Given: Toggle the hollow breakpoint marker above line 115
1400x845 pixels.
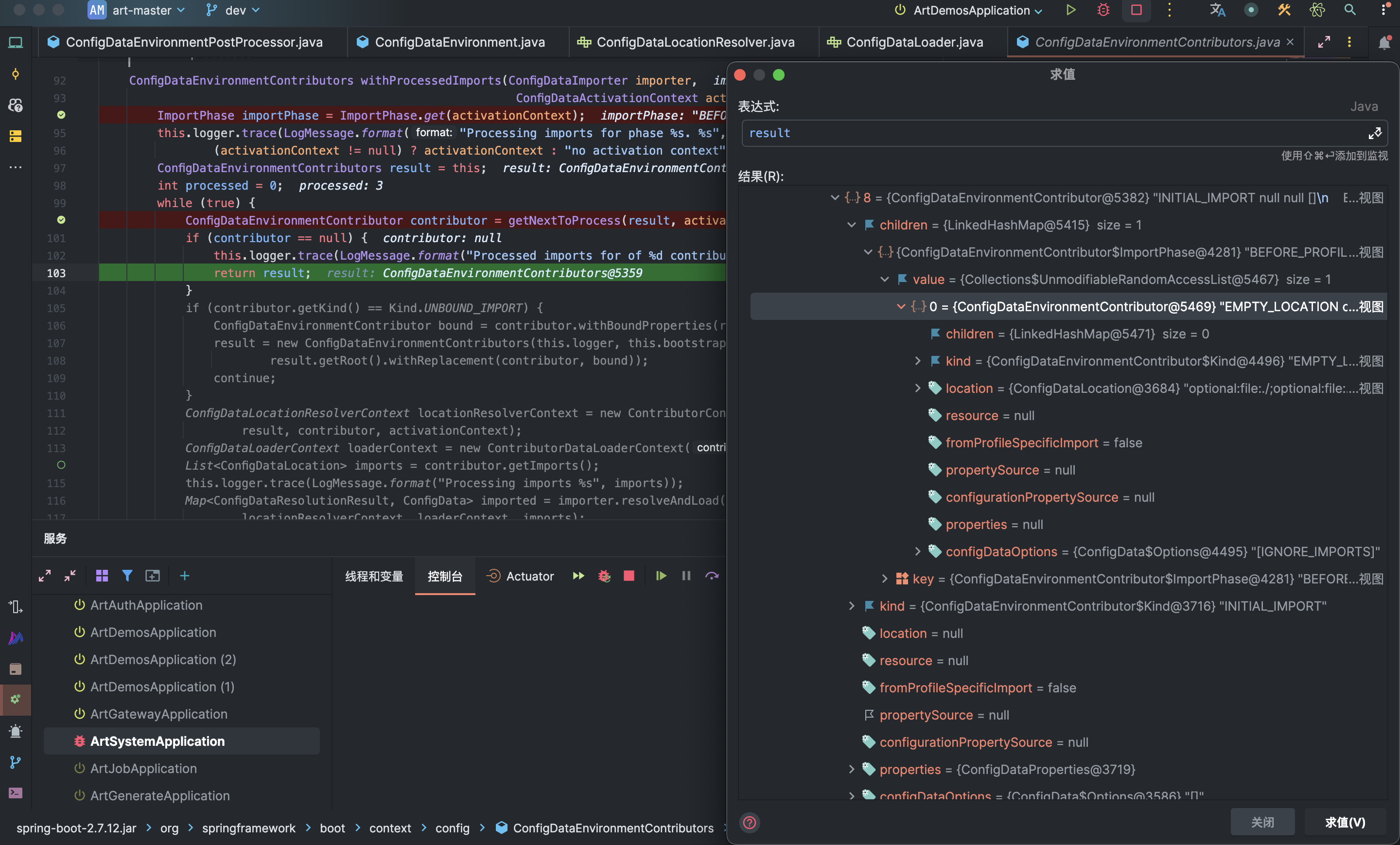Looking at the screenshot, I should 61,465.
